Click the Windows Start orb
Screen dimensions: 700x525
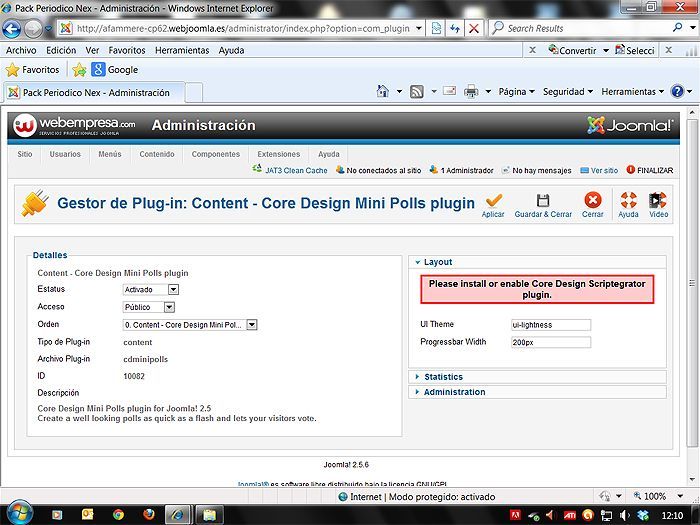[20, 512]
